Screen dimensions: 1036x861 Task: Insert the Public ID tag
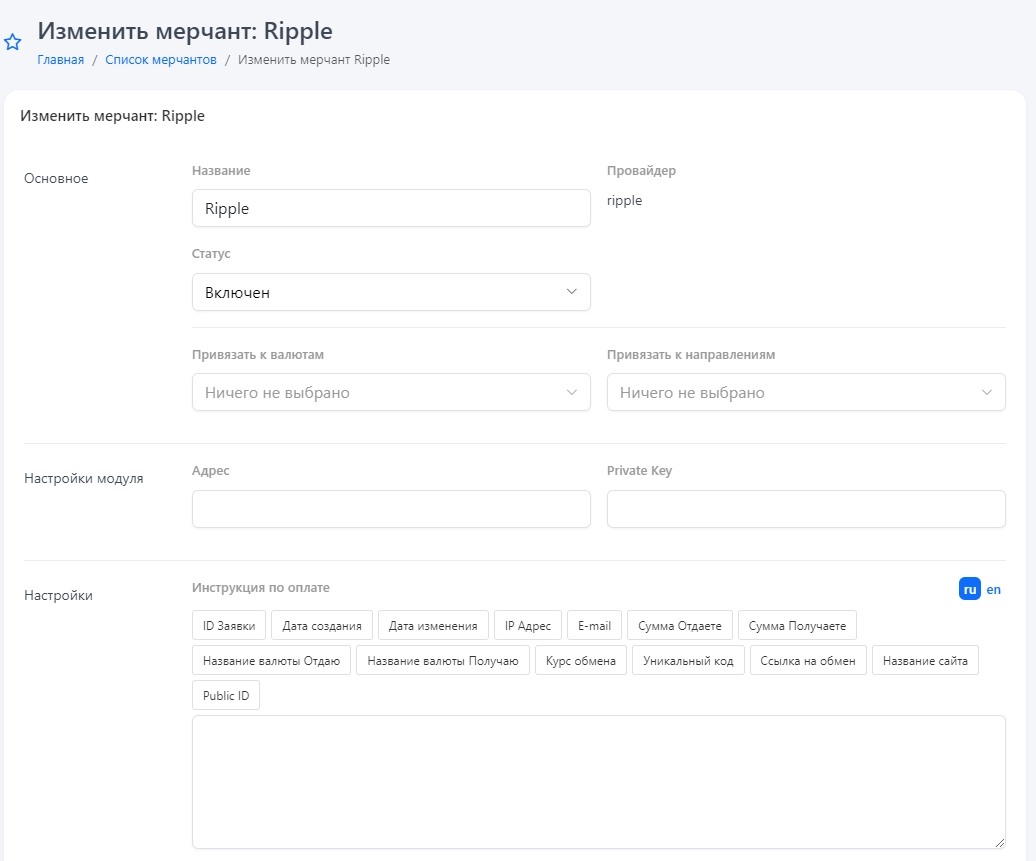coord(226,696)
